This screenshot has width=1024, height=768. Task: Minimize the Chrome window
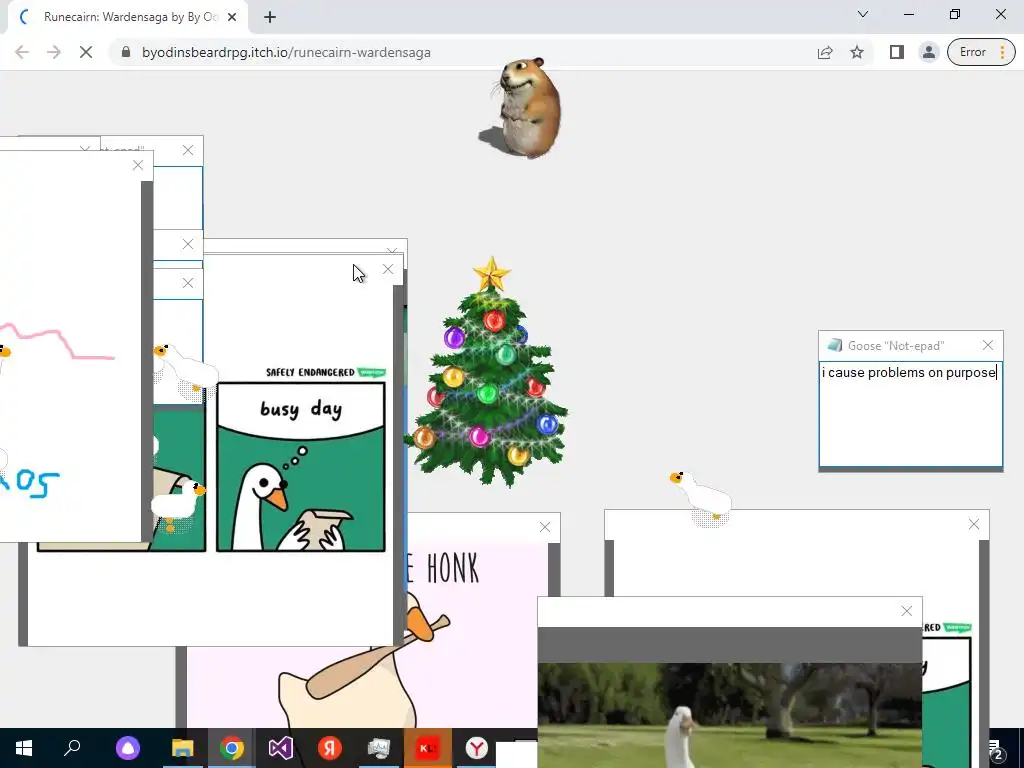pos(908,14)
